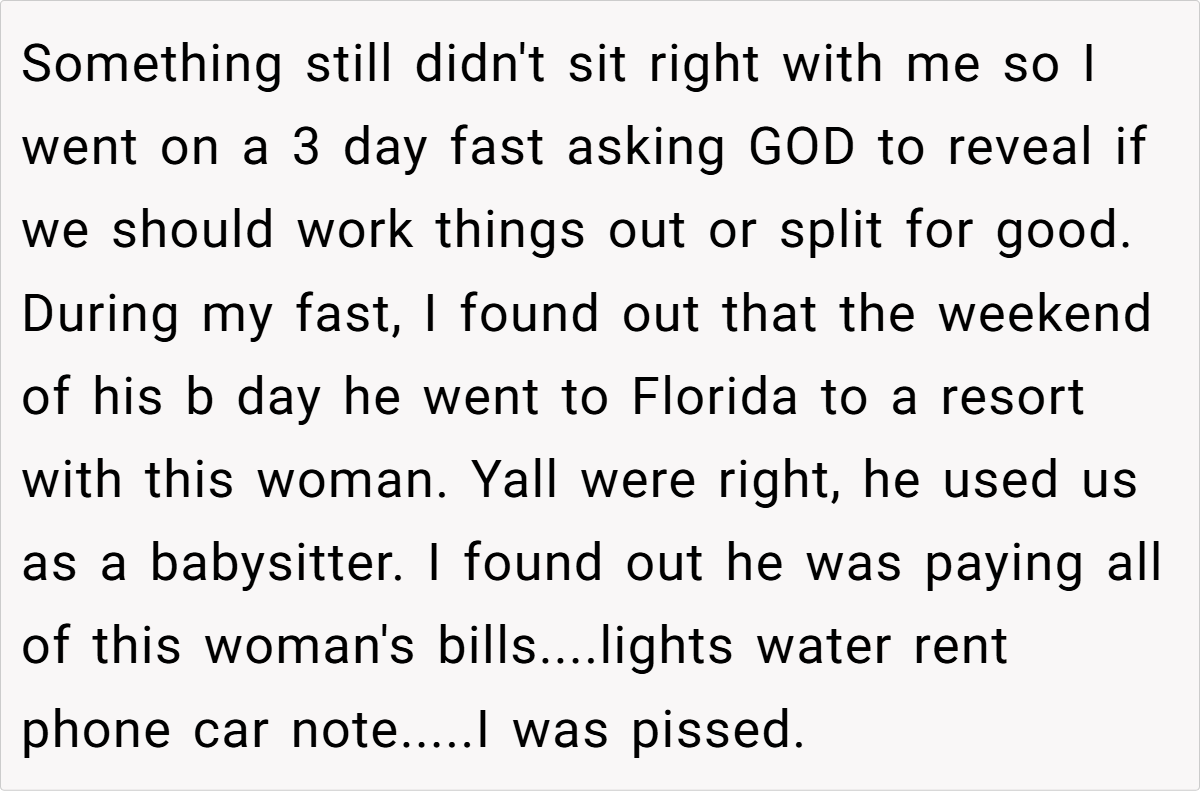1200x791 pixels.
Task: Click the word "Florida"
Action: (x=714, y=398)
